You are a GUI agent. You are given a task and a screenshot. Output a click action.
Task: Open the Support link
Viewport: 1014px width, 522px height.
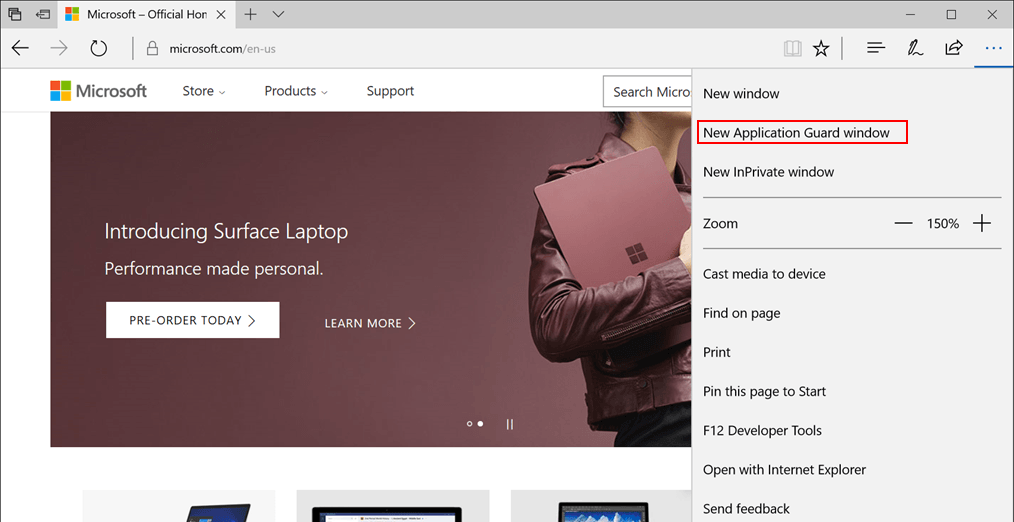[x=390, y=91]
